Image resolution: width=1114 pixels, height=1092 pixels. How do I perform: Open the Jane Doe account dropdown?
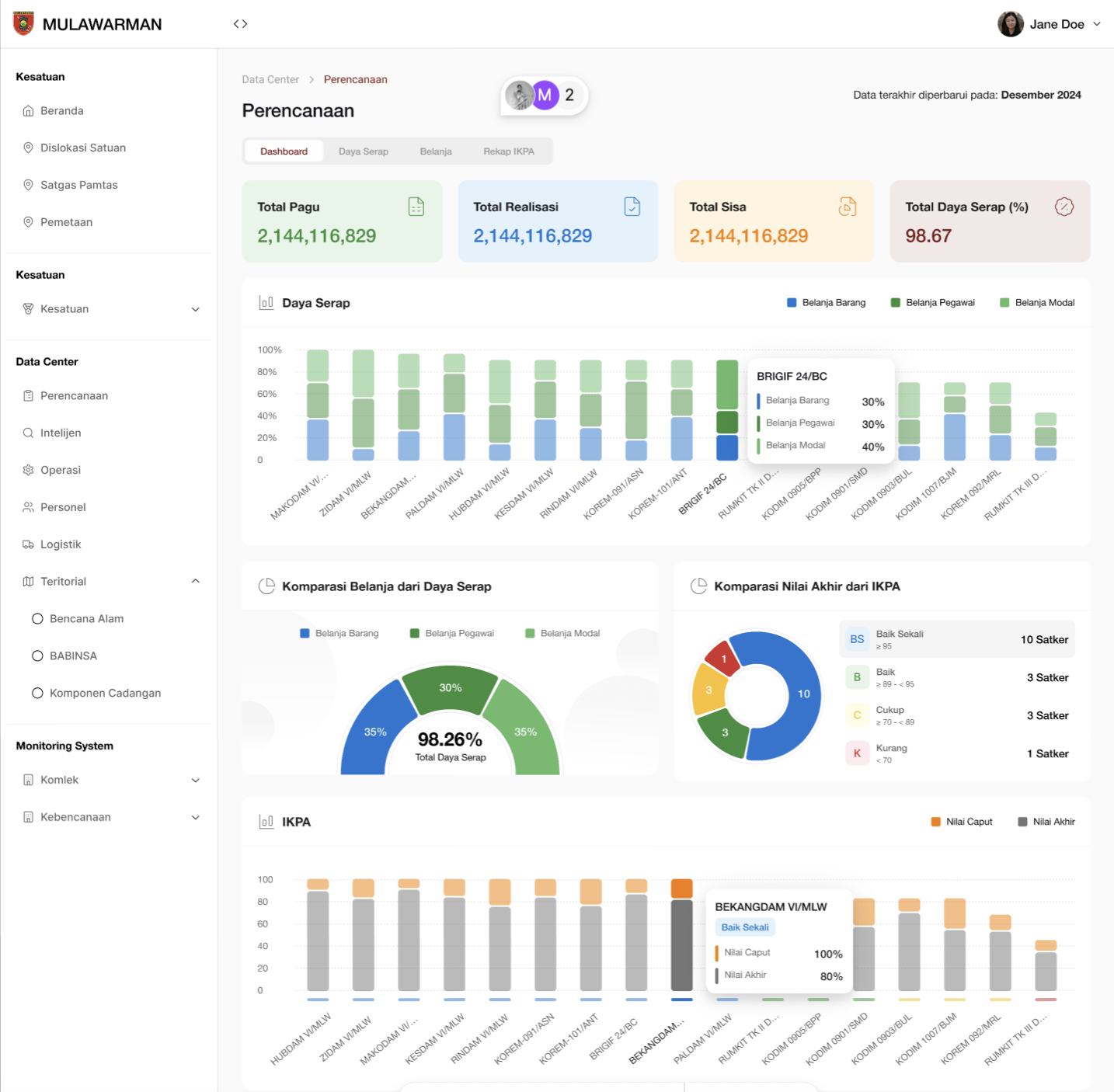coord(1050,23)
